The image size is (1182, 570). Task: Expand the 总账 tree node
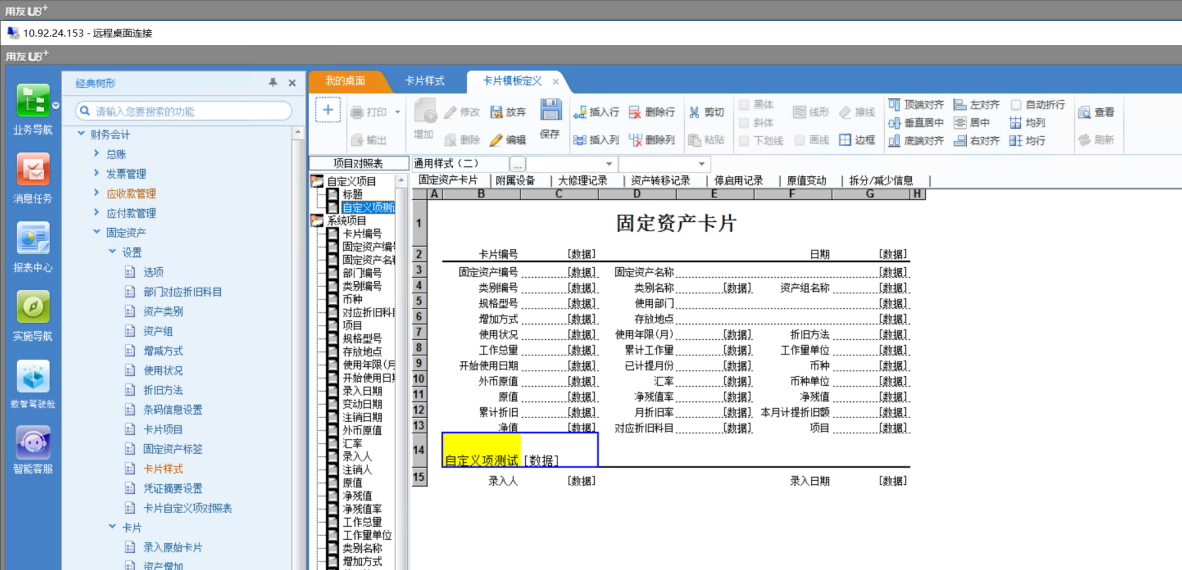(96, 154)
